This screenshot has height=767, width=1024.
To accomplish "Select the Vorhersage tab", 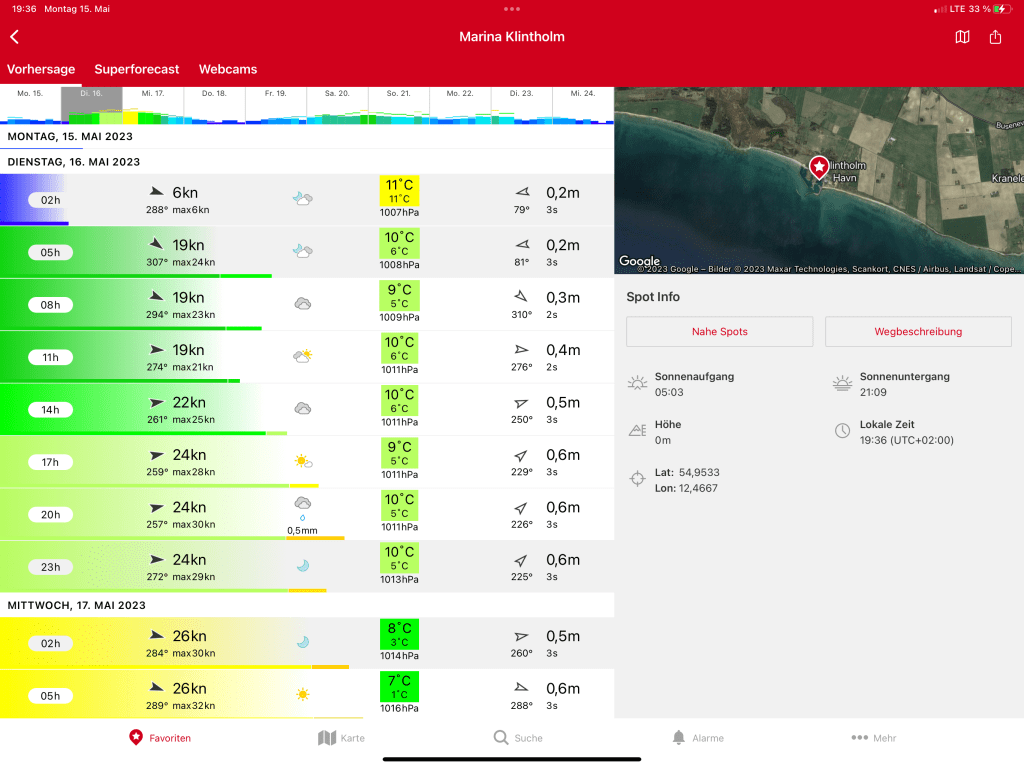I will point(41,70).
